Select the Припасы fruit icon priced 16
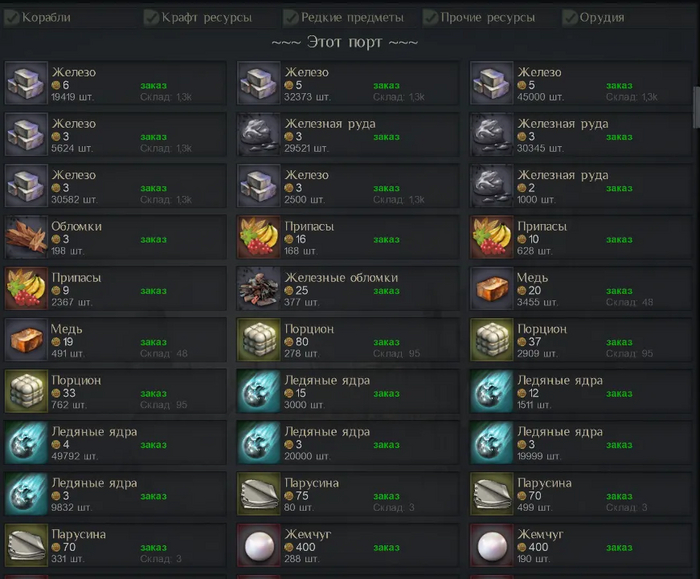 point(259,237)
